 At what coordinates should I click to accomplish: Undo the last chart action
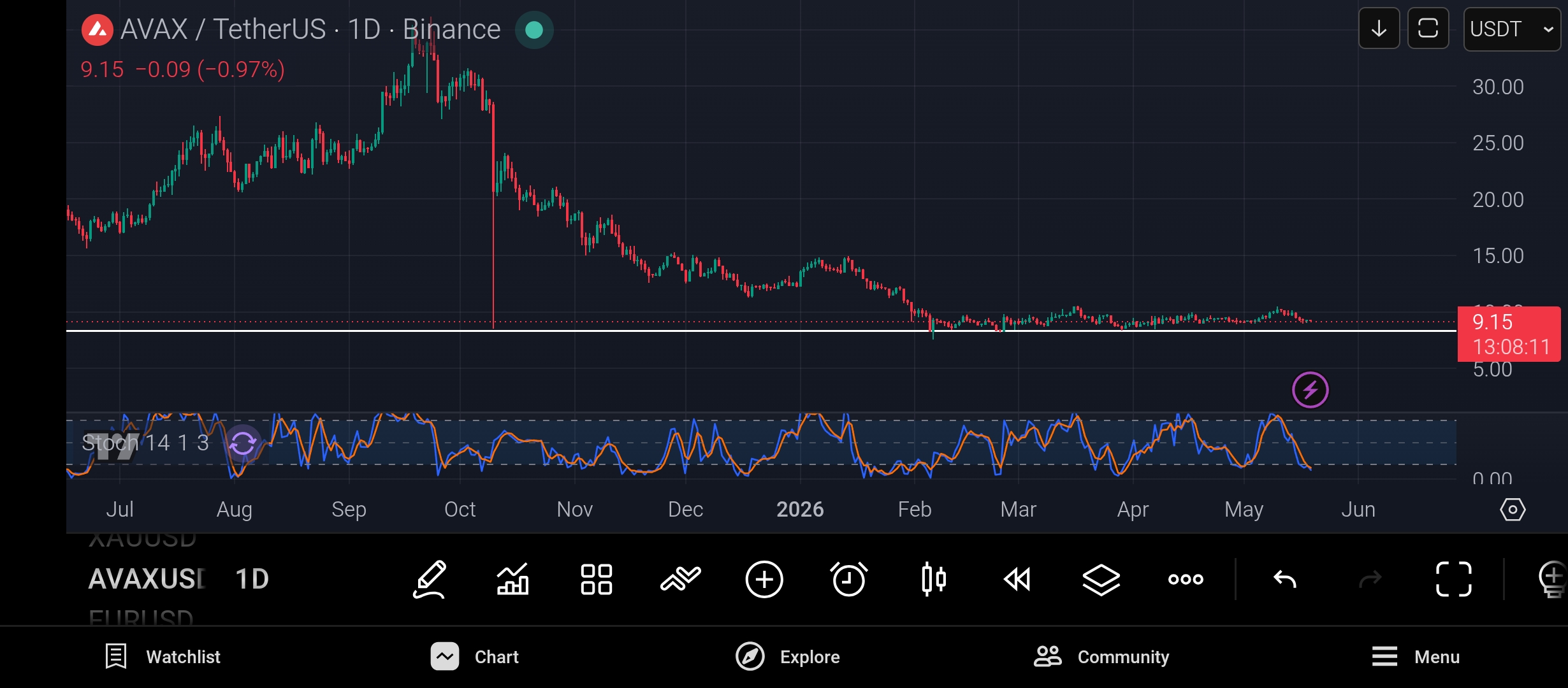pos(1285,579)
